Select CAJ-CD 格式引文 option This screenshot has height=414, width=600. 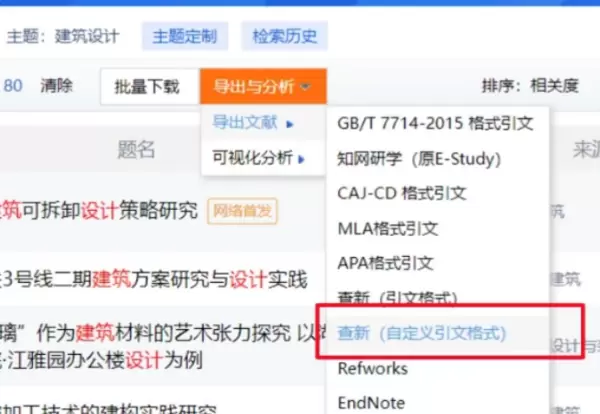click(404, 193)
